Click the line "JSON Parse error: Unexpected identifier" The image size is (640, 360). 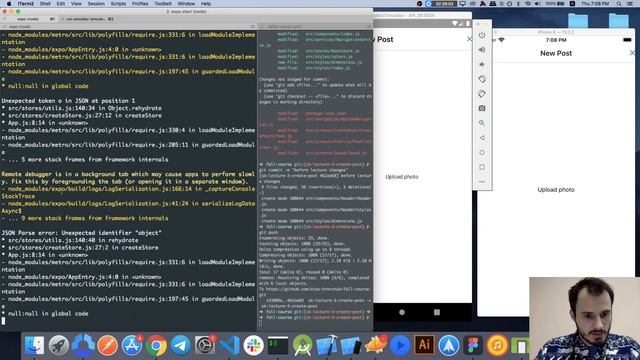tap(82, 233)
